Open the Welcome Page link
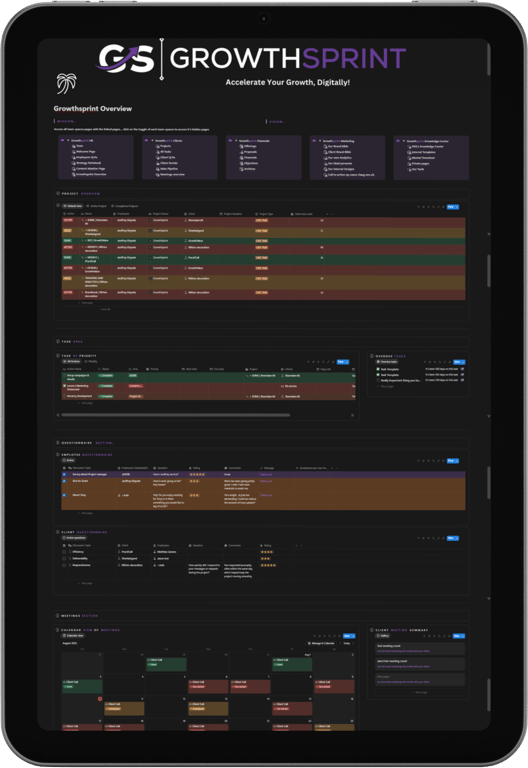Viewport: 528px width, 768px height. [84, 152]
